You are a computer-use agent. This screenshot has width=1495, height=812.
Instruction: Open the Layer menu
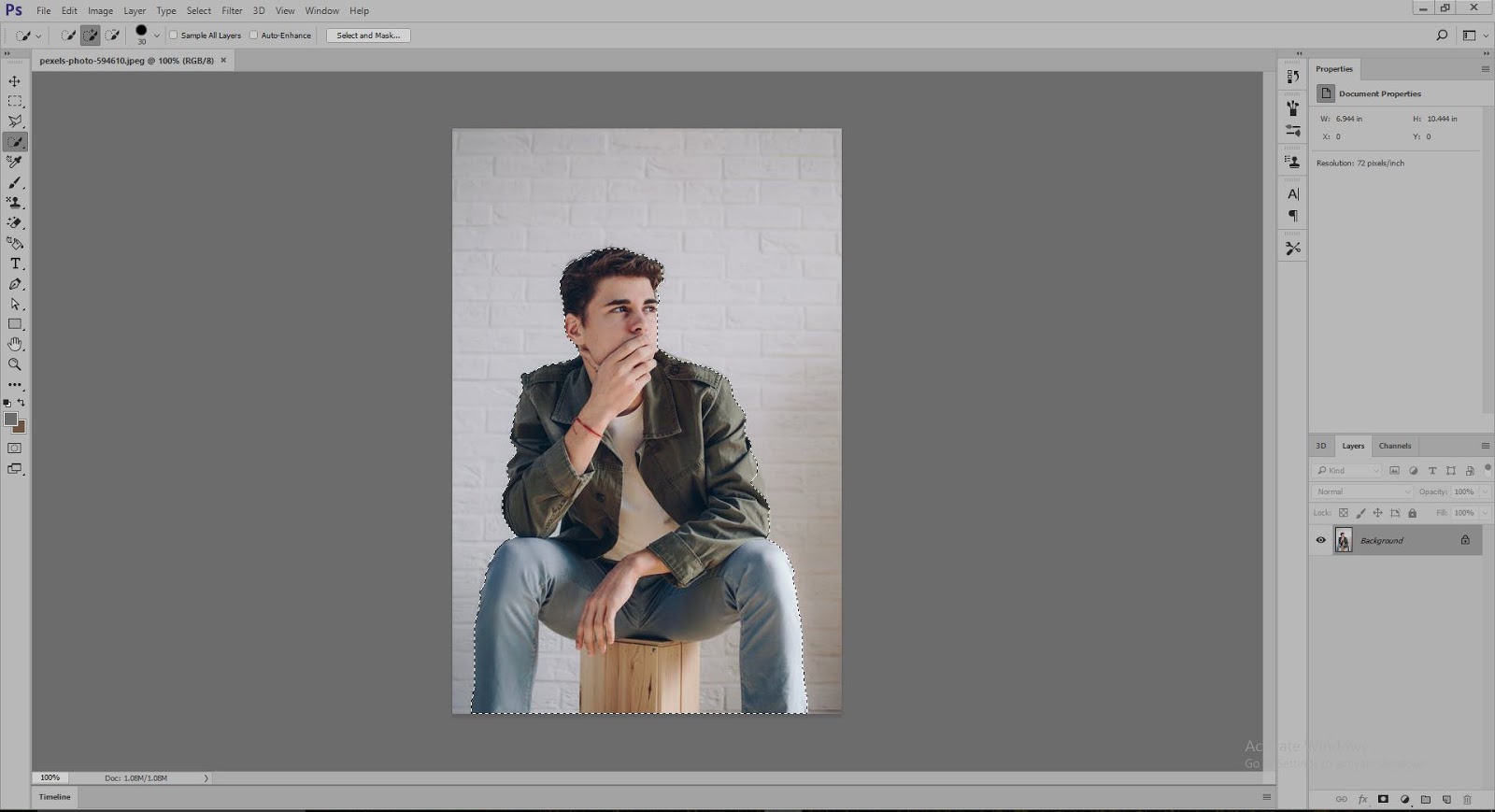pos(135,10)
